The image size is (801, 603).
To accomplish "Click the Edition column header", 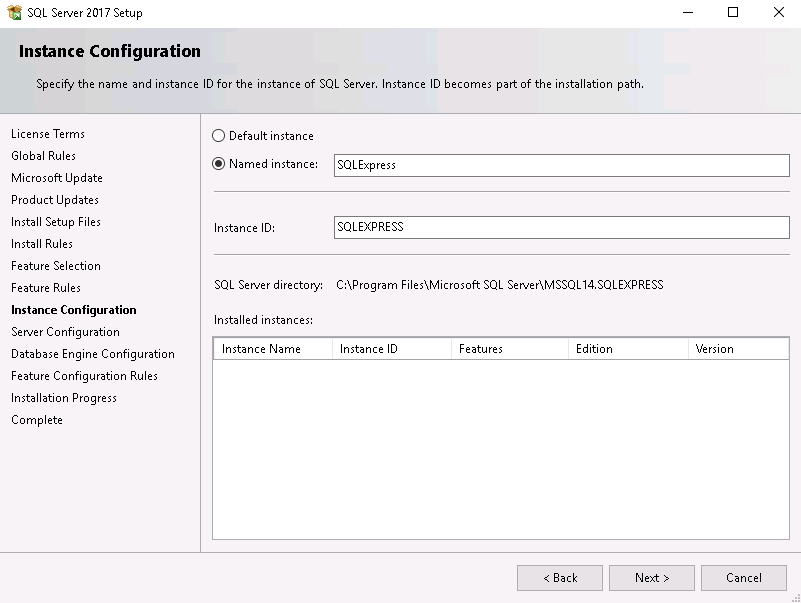I will (628, 349).
